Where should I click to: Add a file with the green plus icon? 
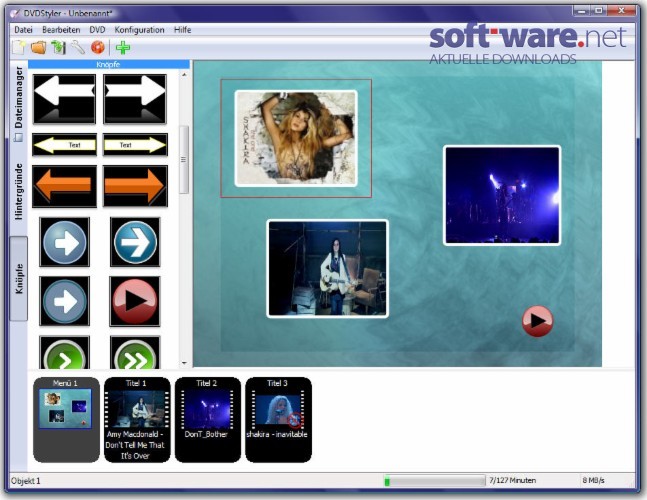[123, 48]
